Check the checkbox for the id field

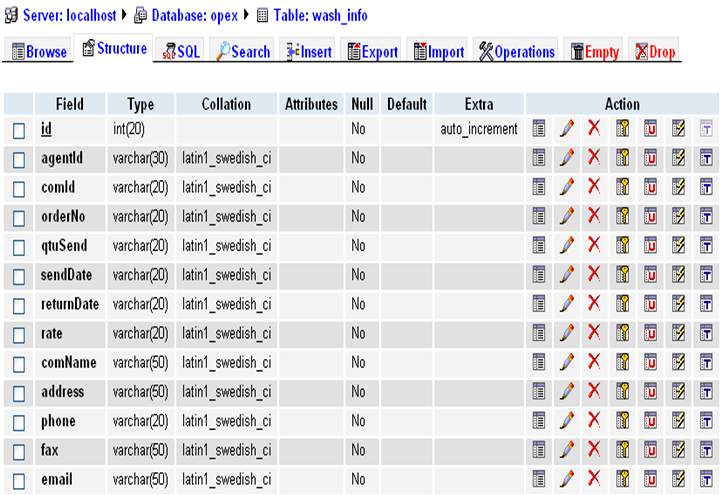(x=19, y=130)
